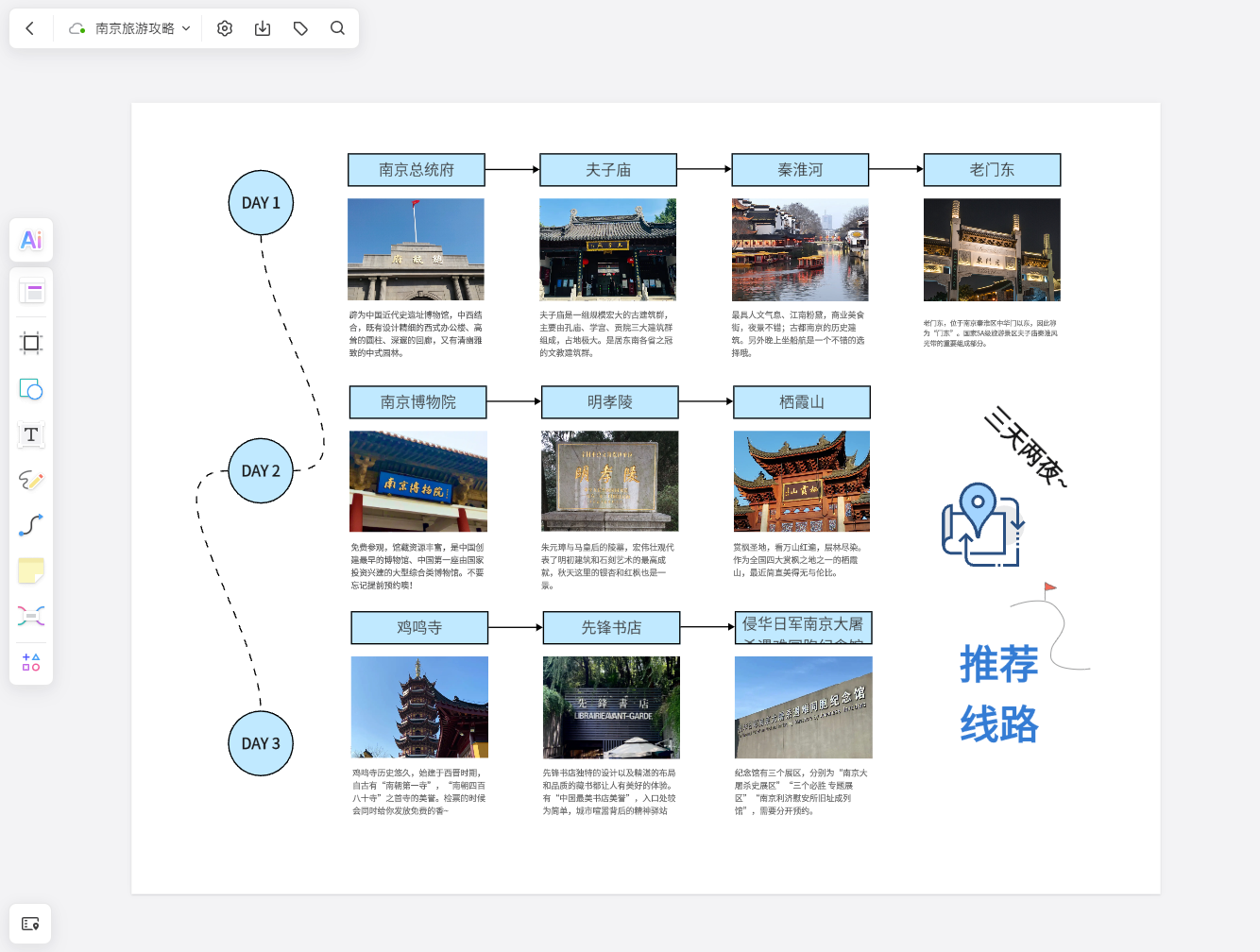Select the 纪念馆 description paragraph
The image size is (1260, 952).
802,791
